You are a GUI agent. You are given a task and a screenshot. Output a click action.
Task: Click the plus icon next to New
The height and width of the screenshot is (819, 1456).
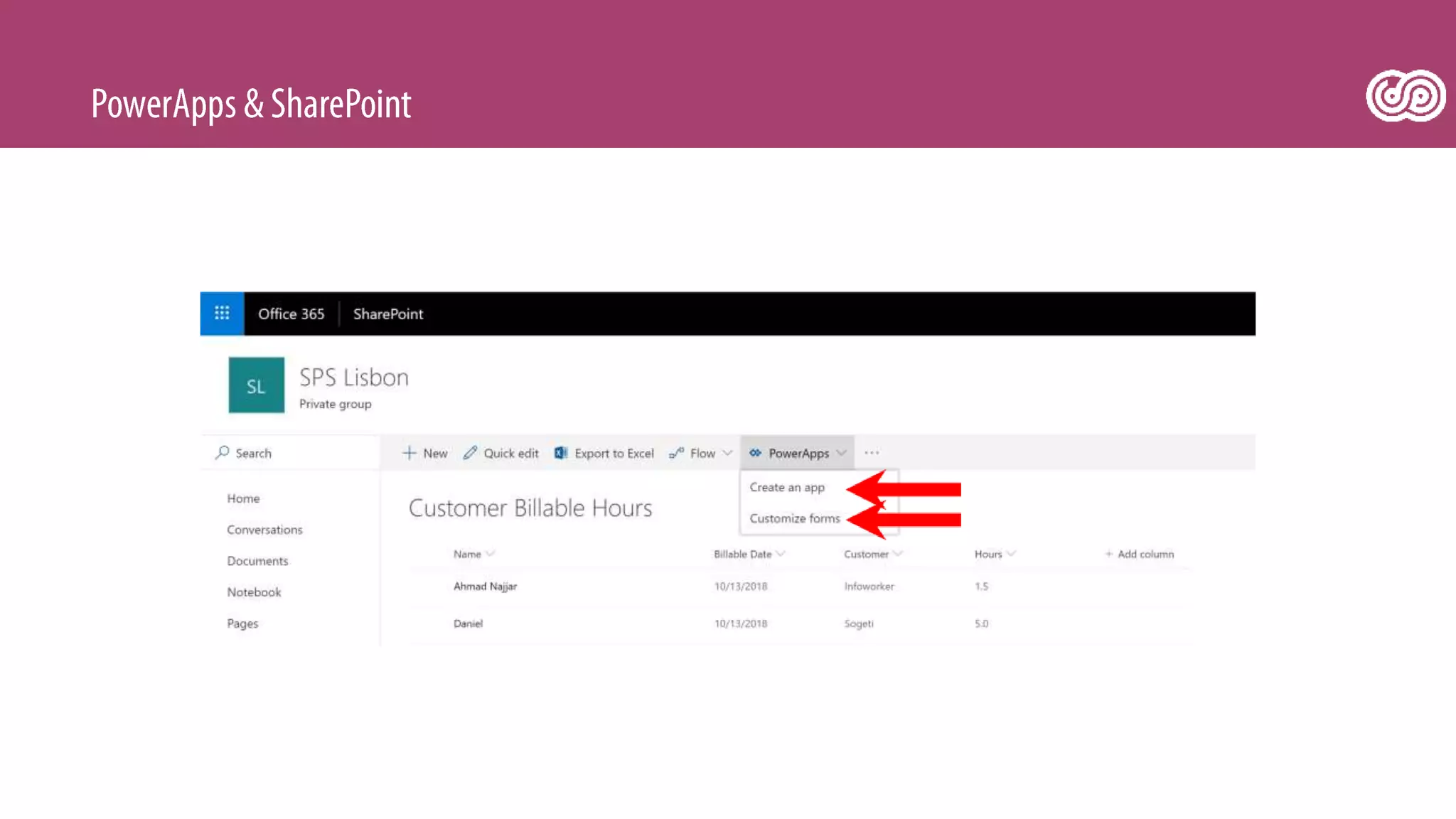point(409,453)
